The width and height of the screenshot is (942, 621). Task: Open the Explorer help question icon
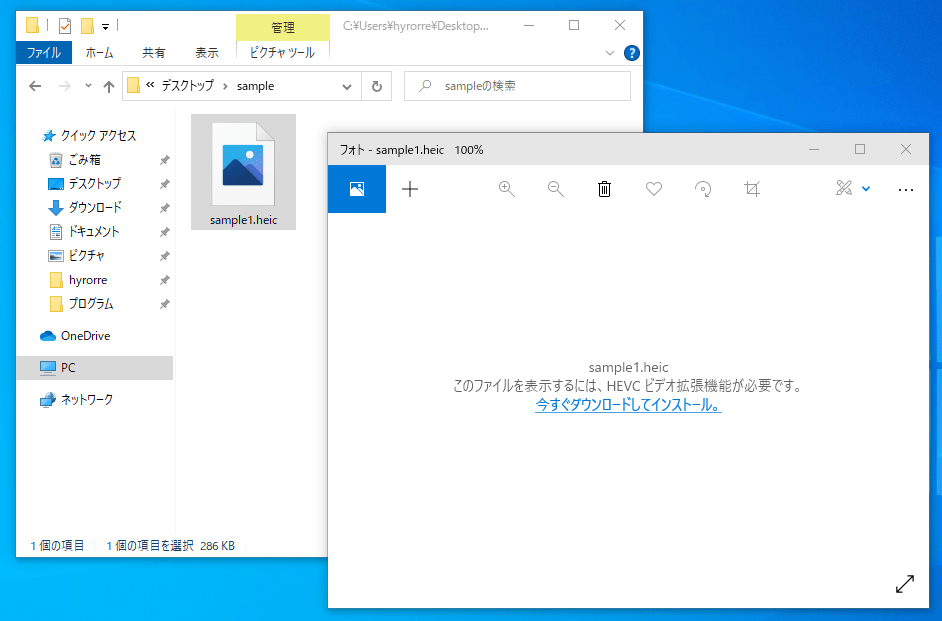click(631, 53)
